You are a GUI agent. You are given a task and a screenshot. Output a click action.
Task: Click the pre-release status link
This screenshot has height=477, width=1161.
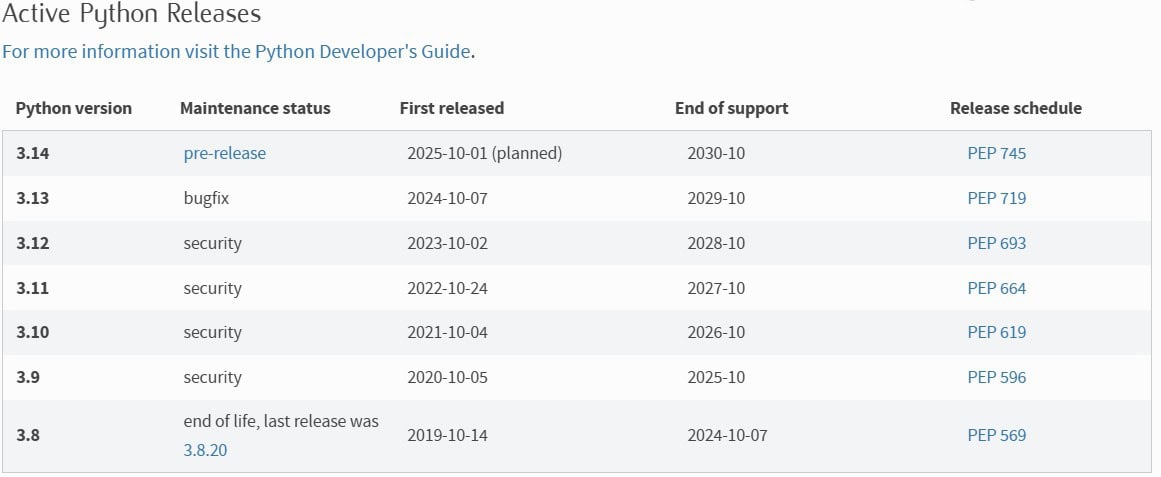point(225,154)
